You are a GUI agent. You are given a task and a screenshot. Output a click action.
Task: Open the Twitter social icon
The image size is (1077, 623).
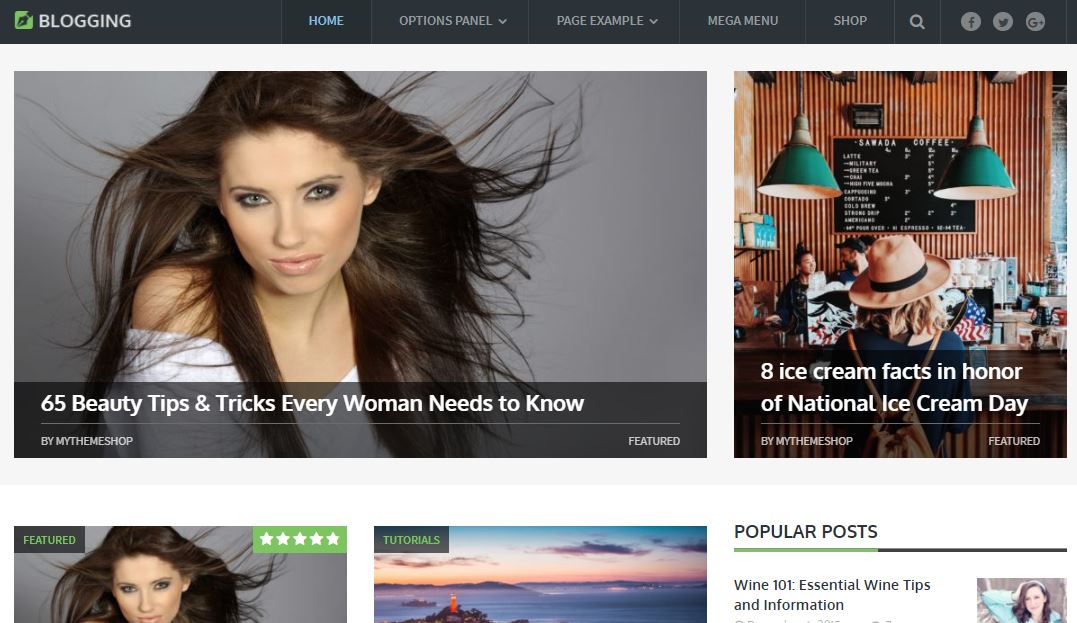pyautogui.click(x=1002, y=22)
